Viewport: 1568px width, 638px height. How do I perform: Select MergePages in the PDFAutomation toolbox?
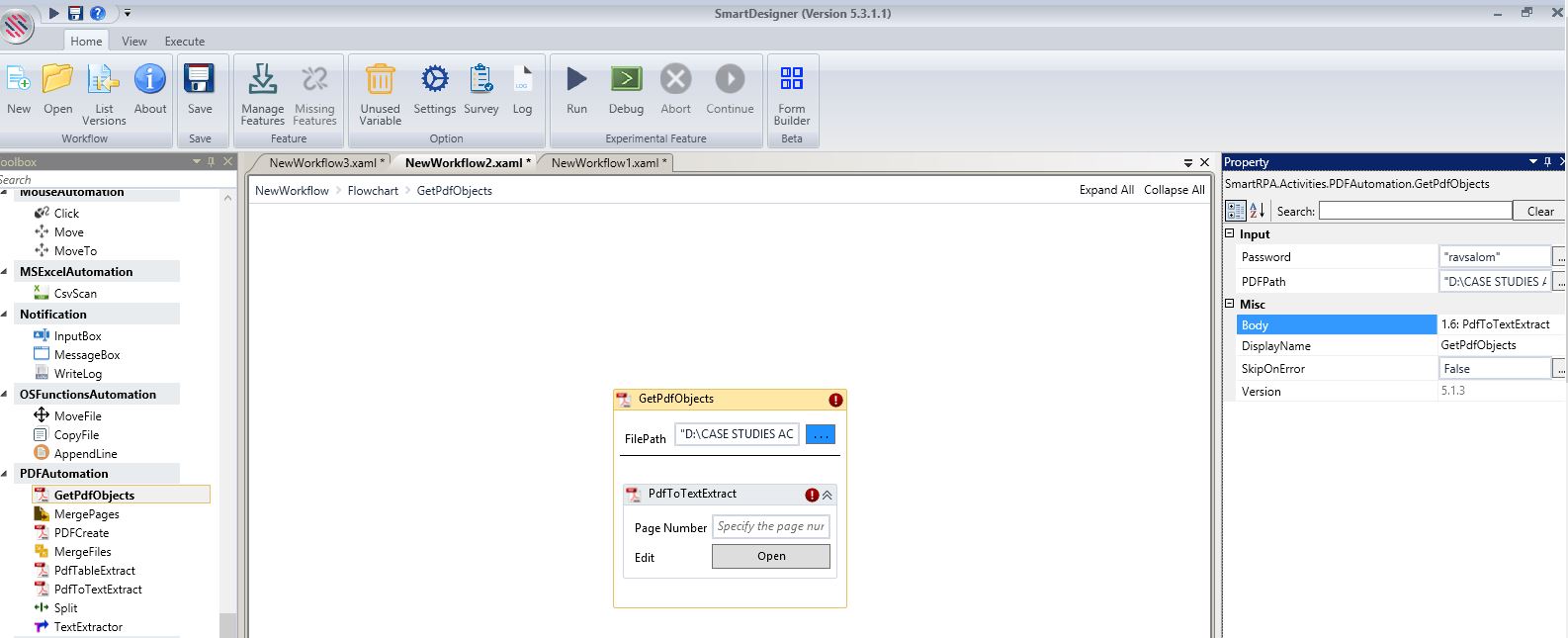coord(86,514)
